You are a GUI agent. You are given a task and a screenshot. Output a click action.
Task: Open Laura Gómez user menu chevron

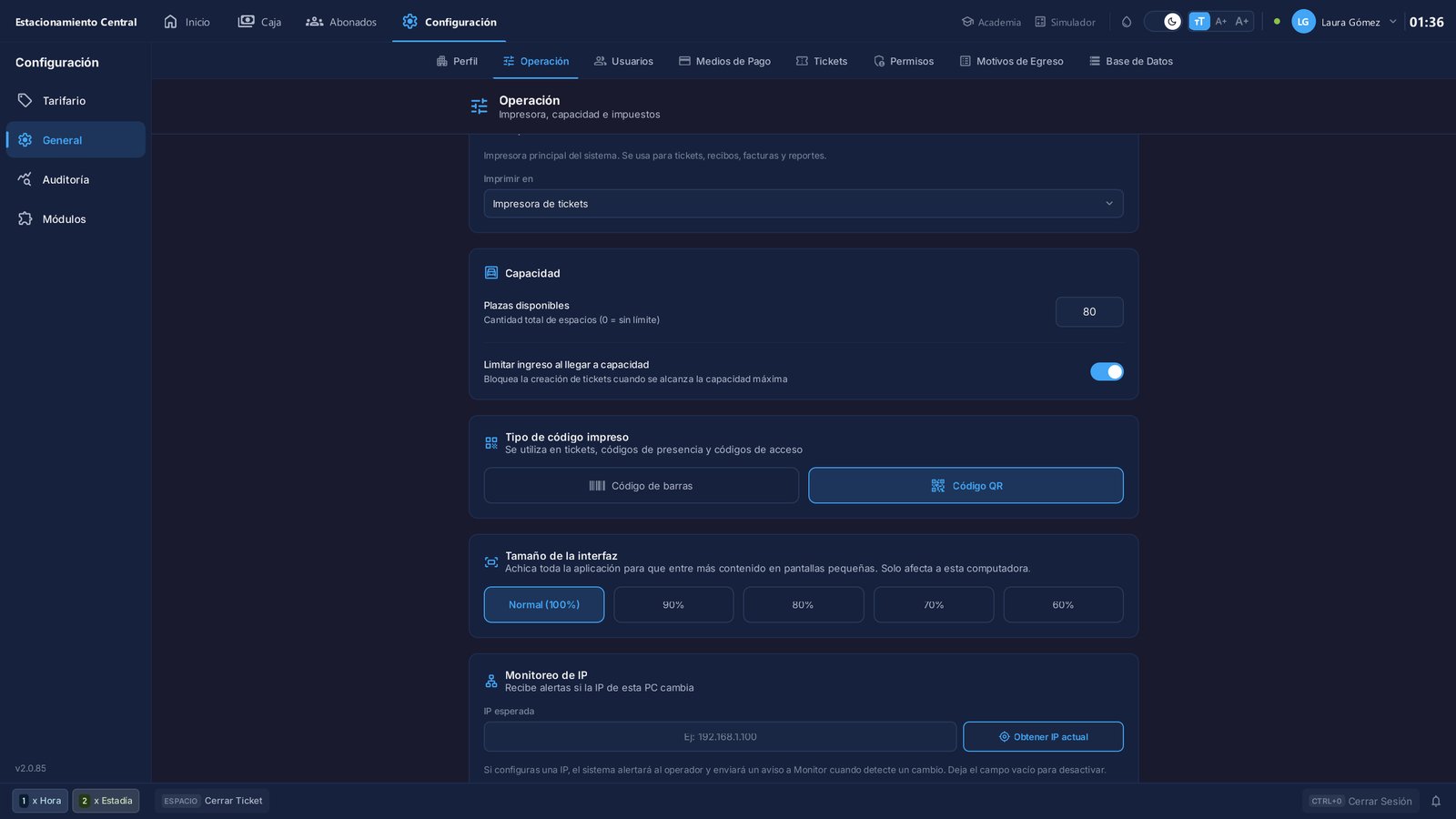(1392, 21)
